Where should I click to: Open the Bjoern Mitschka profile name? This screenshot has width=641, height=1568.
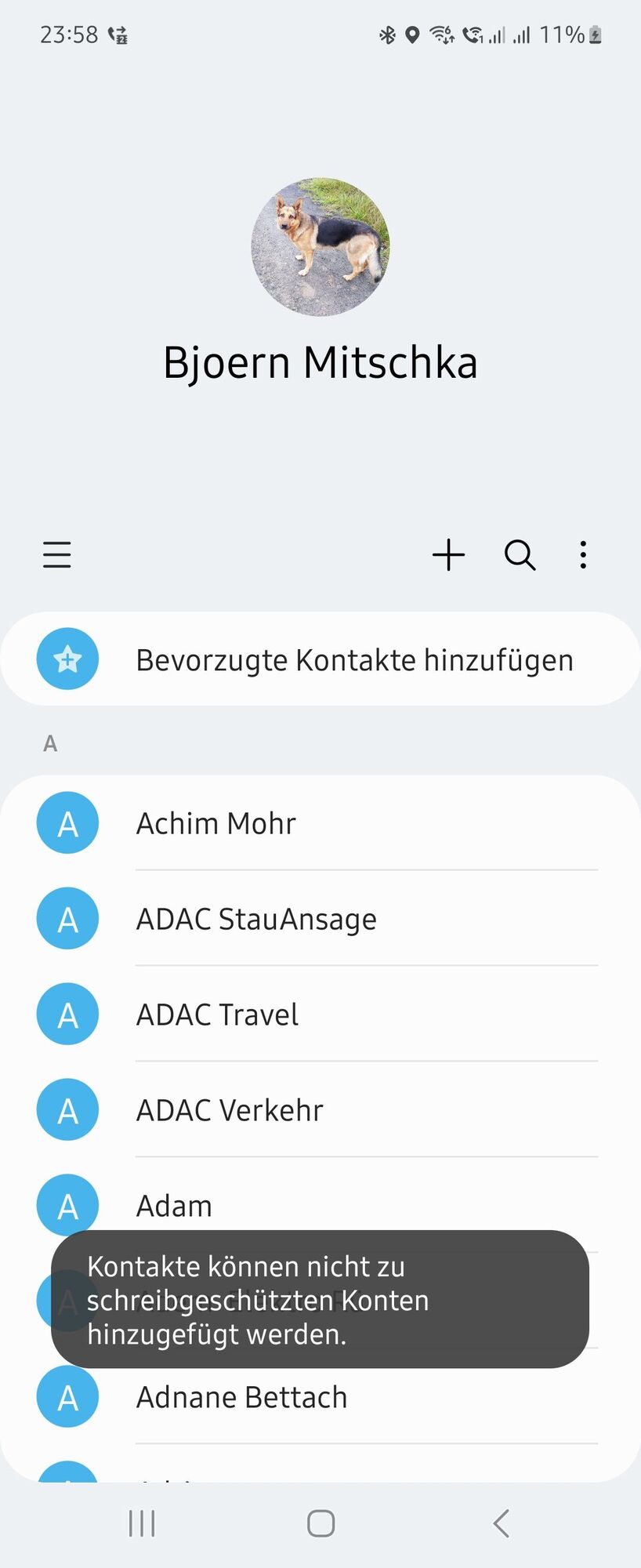320,363
